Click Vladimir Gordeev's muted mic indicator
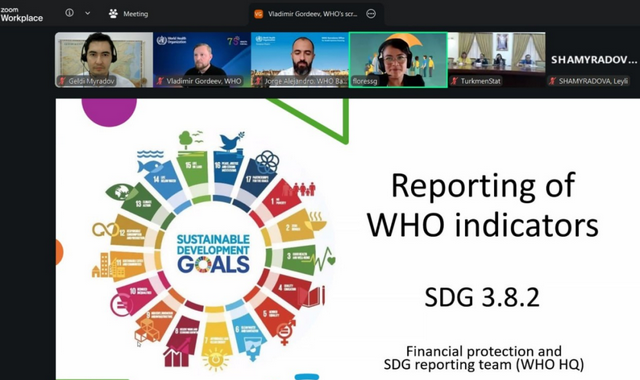Image resolution: width=640 pixels, height=380 pixels. (160, 81)
